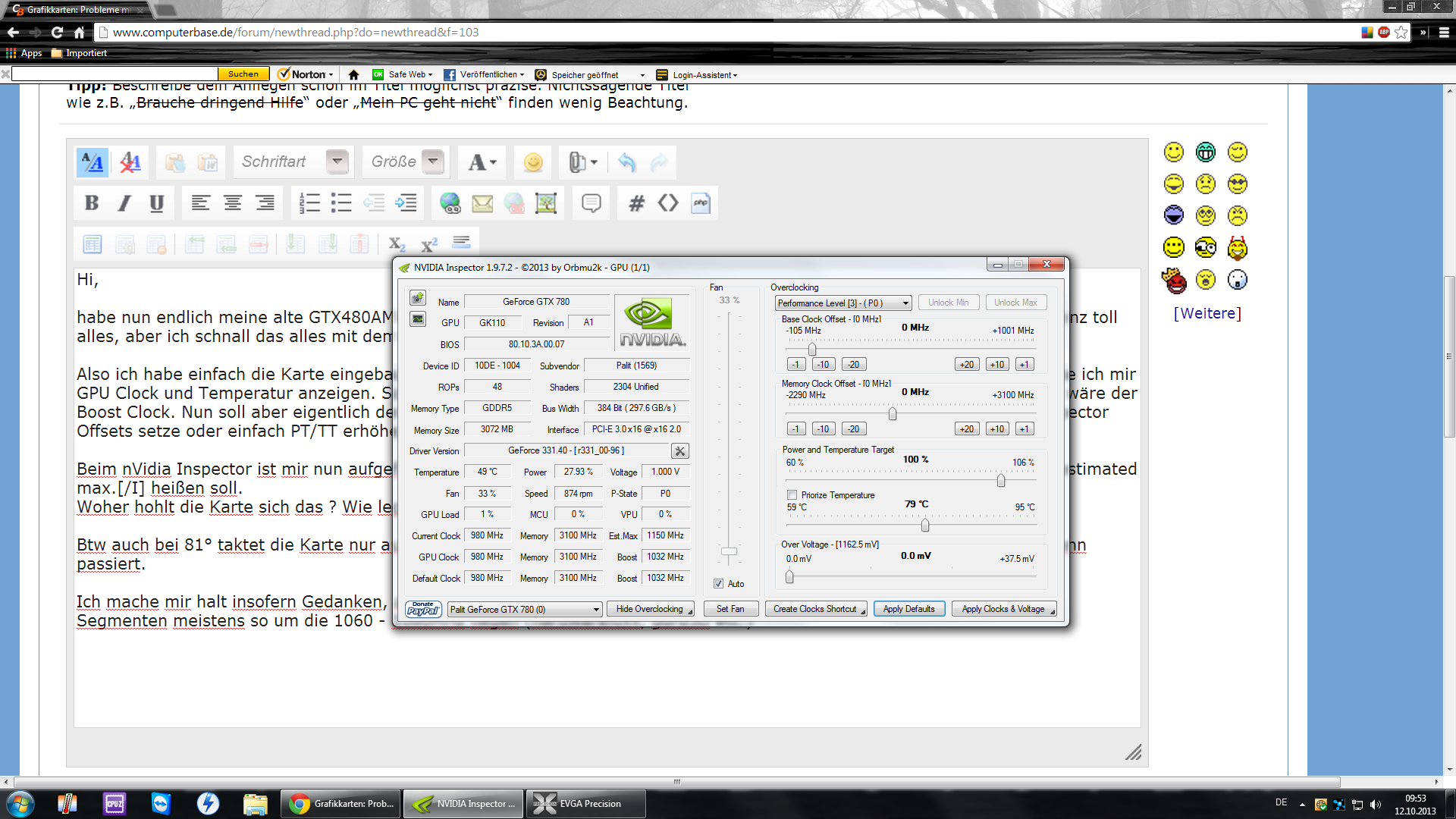Open Schriftart font dropdown

[x=337, y=162]
